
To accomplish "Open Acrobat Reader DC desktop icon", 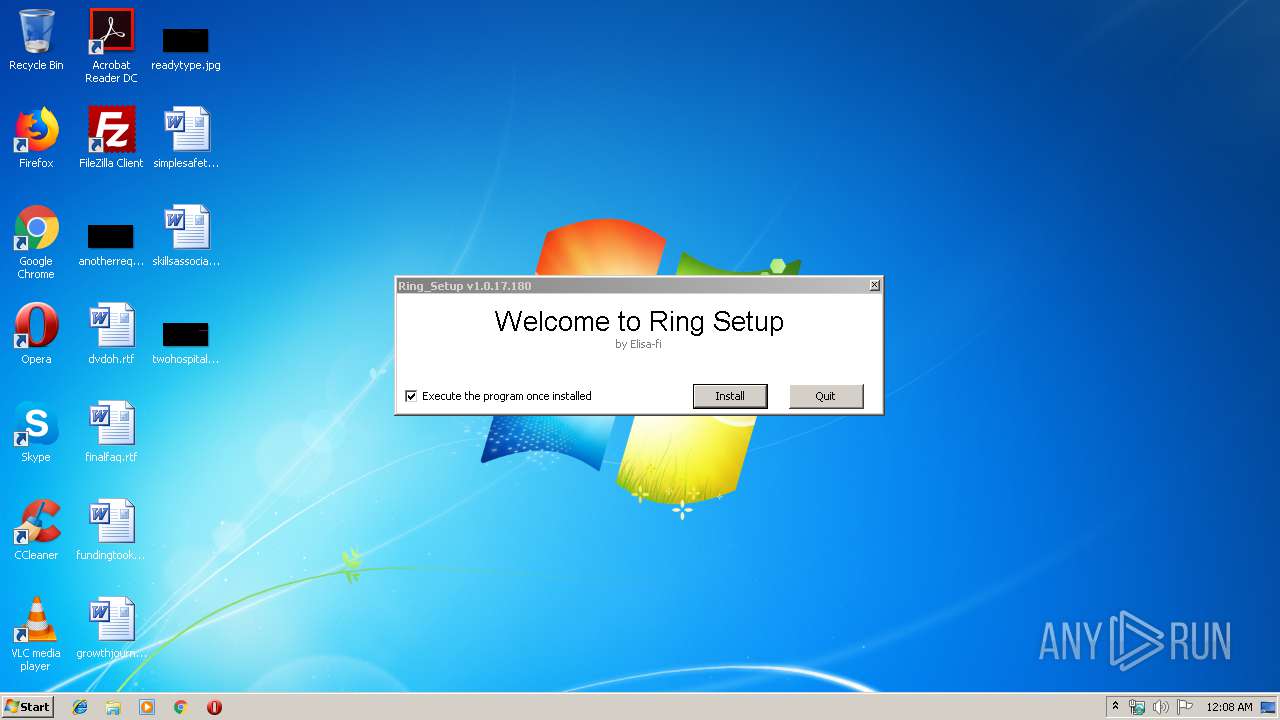I will coord(111,45).
